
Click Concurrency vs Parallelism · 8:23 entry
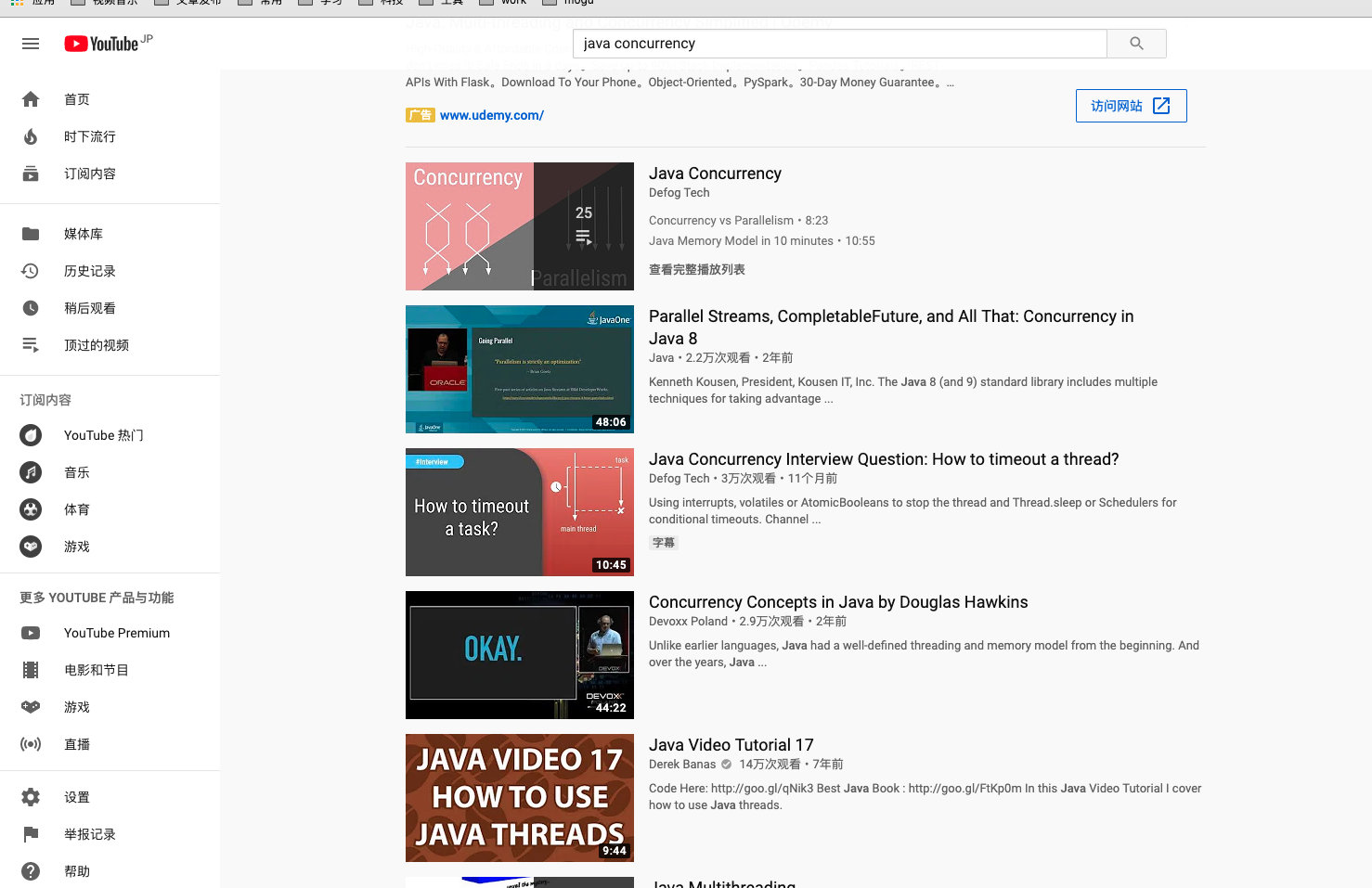738,221
